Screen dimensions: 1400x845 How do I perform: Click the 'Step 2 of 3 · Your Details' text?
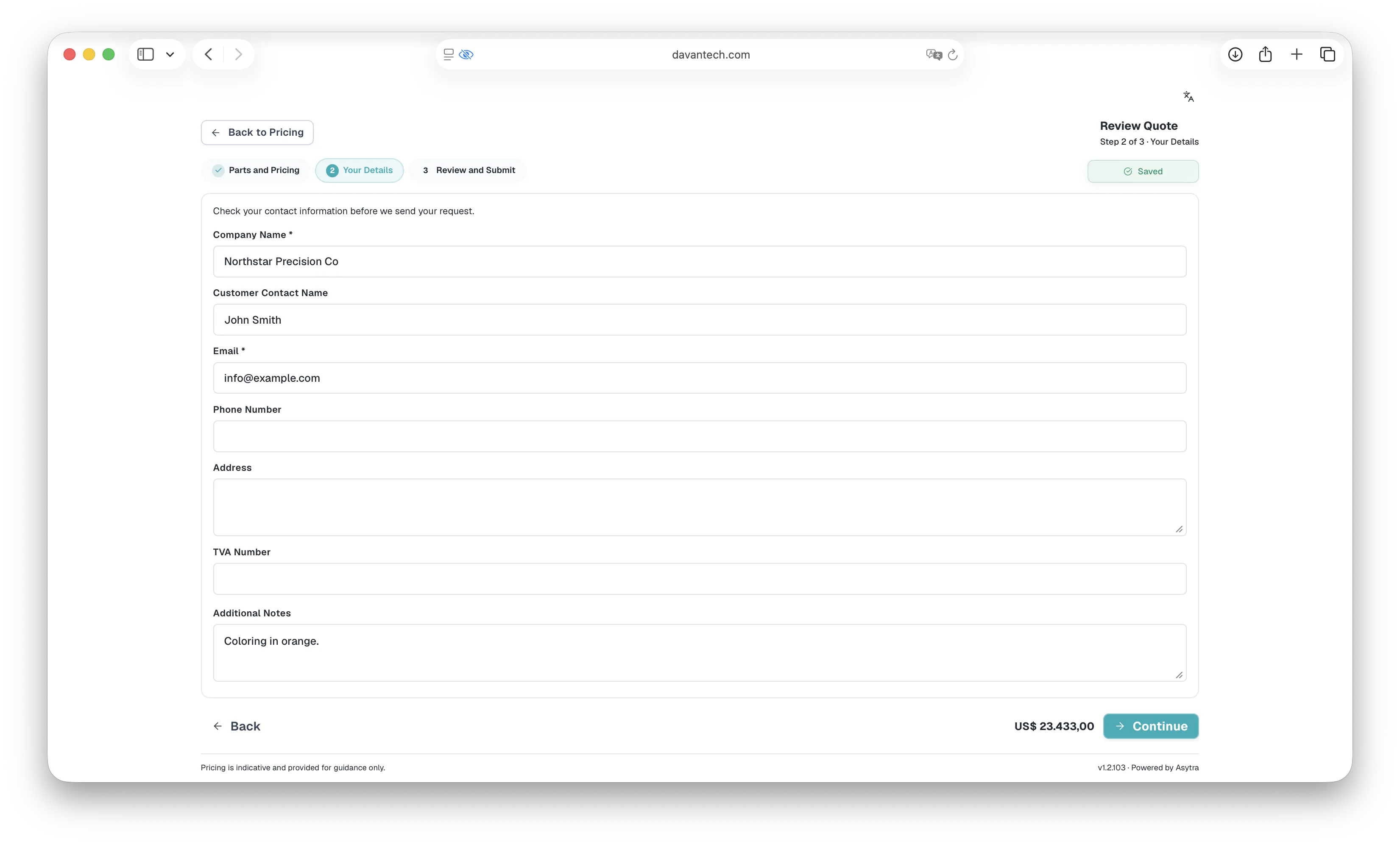coord(1149,142)
